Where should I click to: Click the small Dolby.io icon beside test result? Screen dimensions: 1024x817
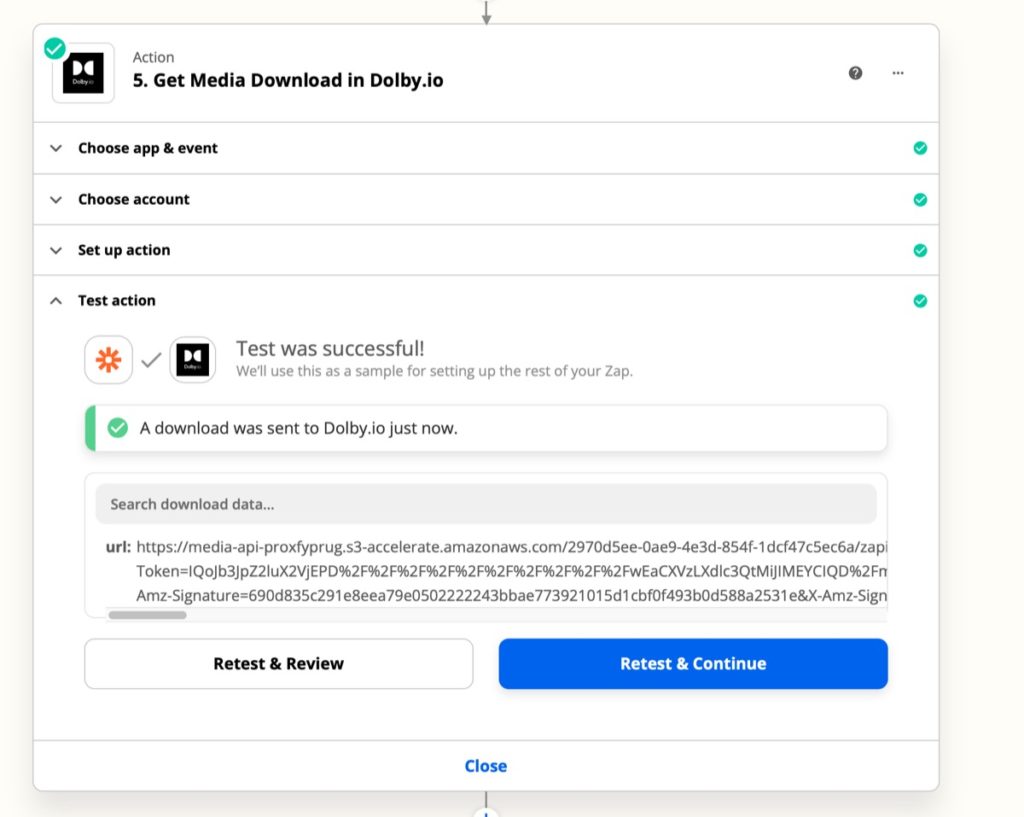193,359
